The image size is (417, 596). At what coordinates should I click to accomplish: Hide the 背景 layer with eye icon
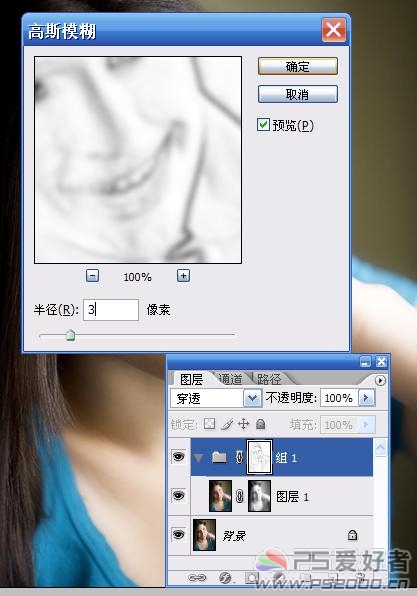179,535
